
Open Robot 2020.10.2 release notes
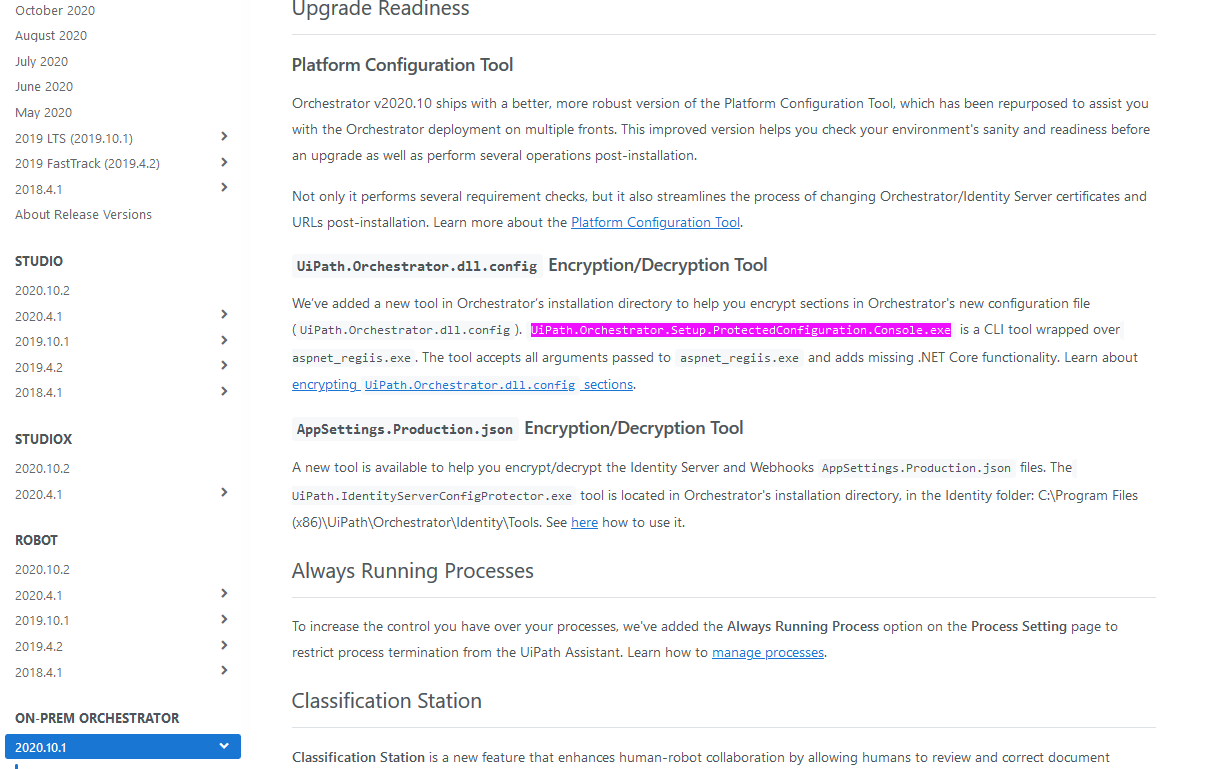click(42, 569)
